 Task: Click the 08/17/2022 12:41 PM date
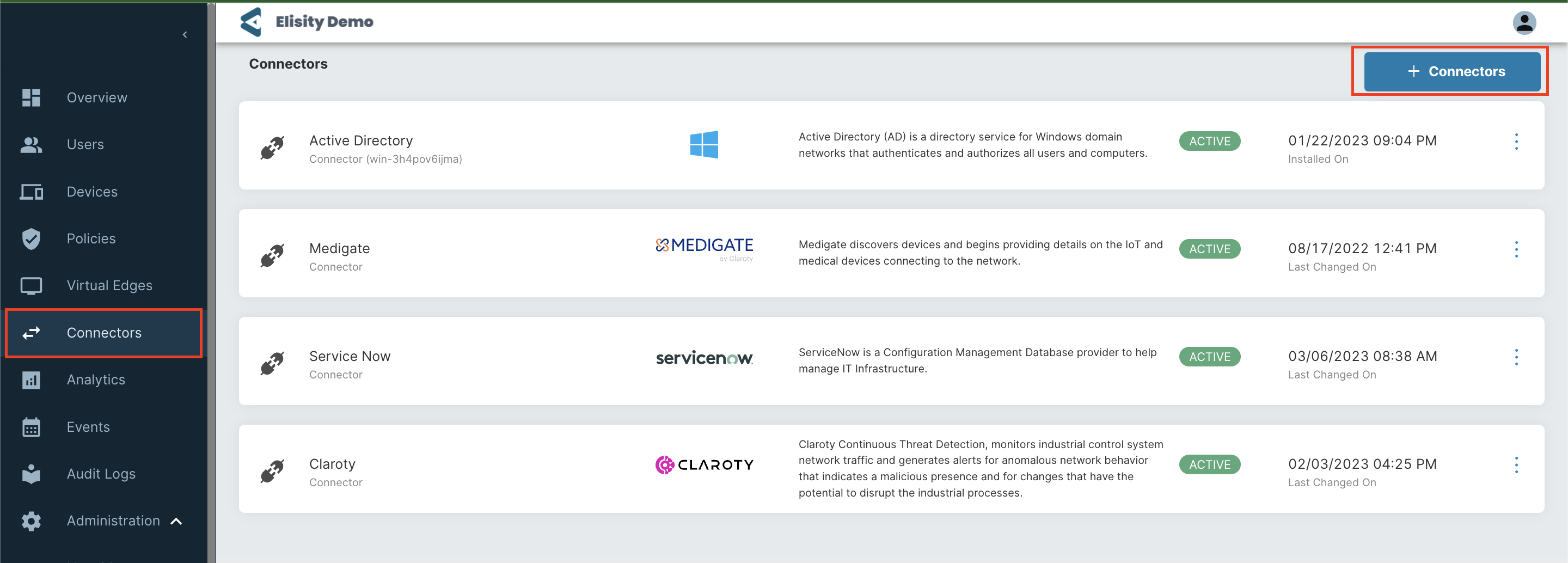[x=1362, y=248]
